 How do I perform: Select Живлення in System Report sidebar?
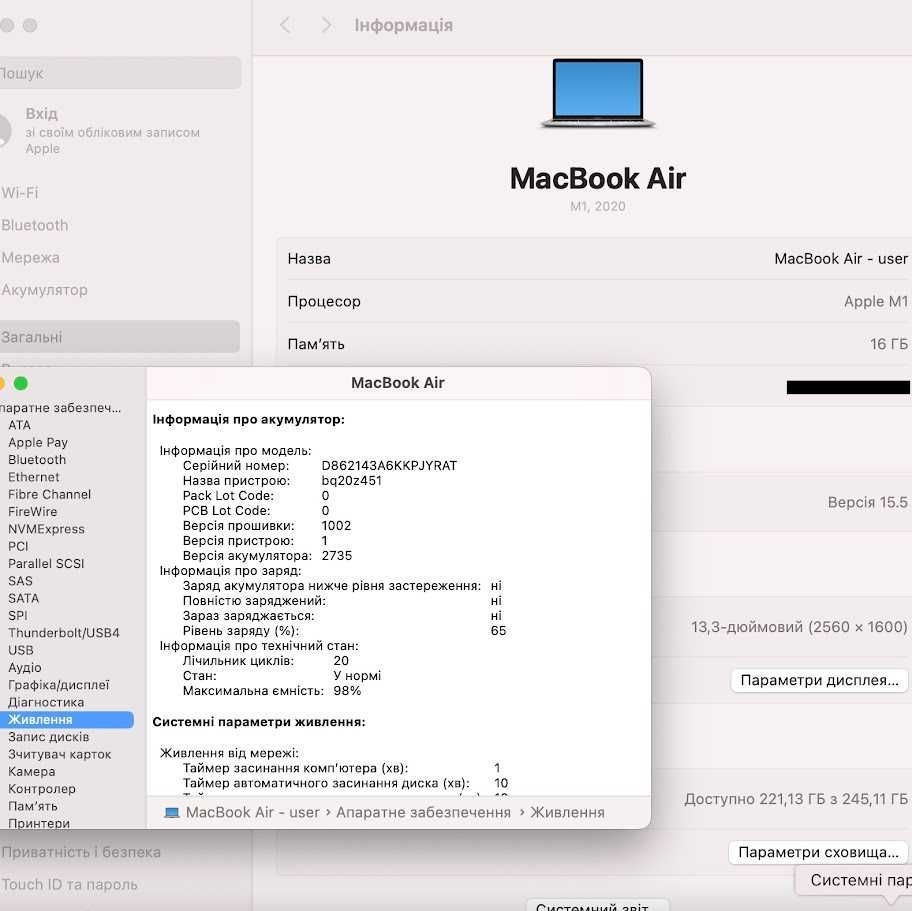tap(66, 720)
